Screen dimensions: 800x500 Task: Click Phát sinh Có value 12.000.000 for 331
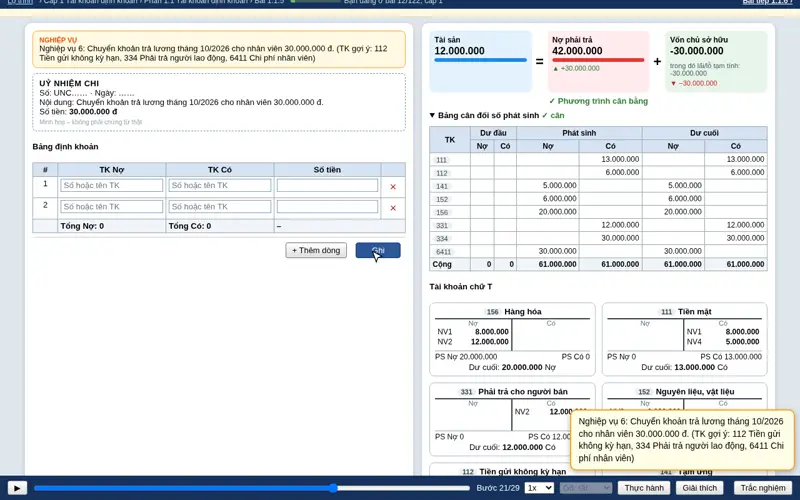620,225
